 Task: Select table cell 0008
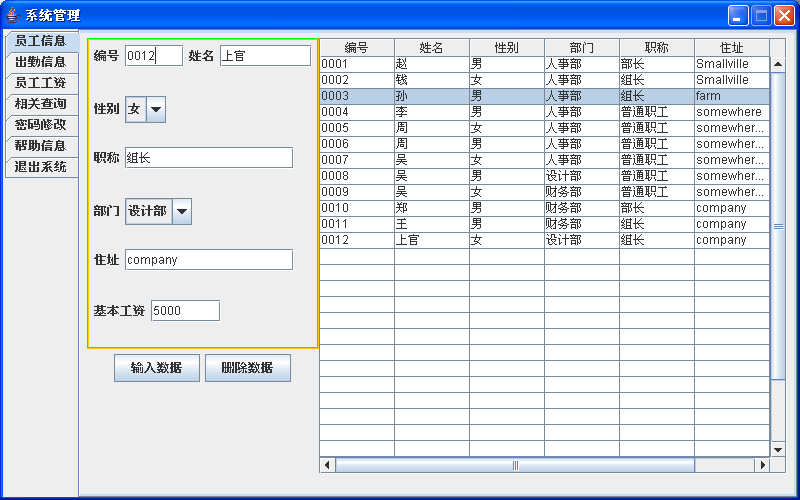[x=357, y=176]
